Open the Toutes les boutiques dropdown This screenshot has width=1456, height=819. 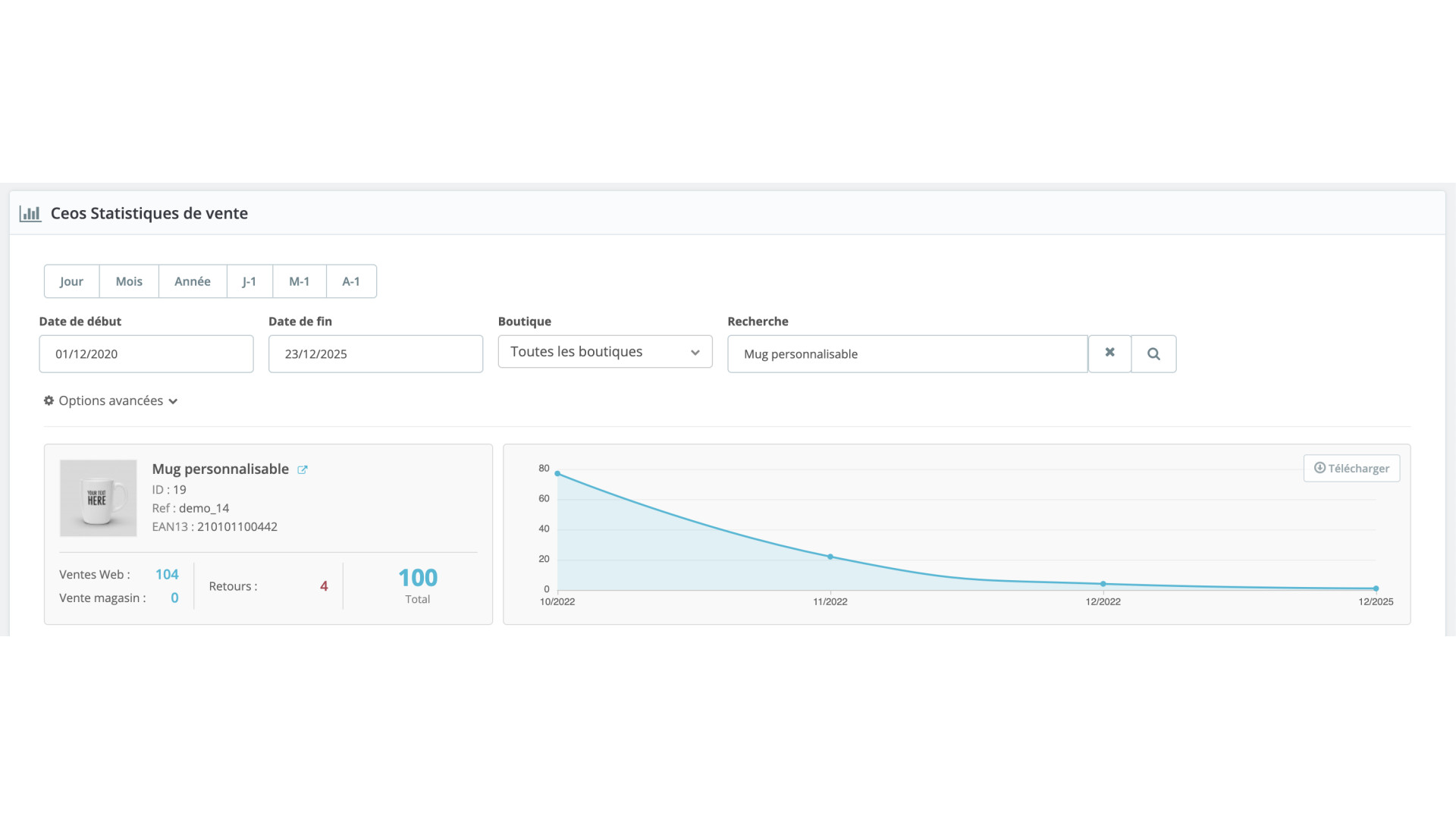point(604,351)
